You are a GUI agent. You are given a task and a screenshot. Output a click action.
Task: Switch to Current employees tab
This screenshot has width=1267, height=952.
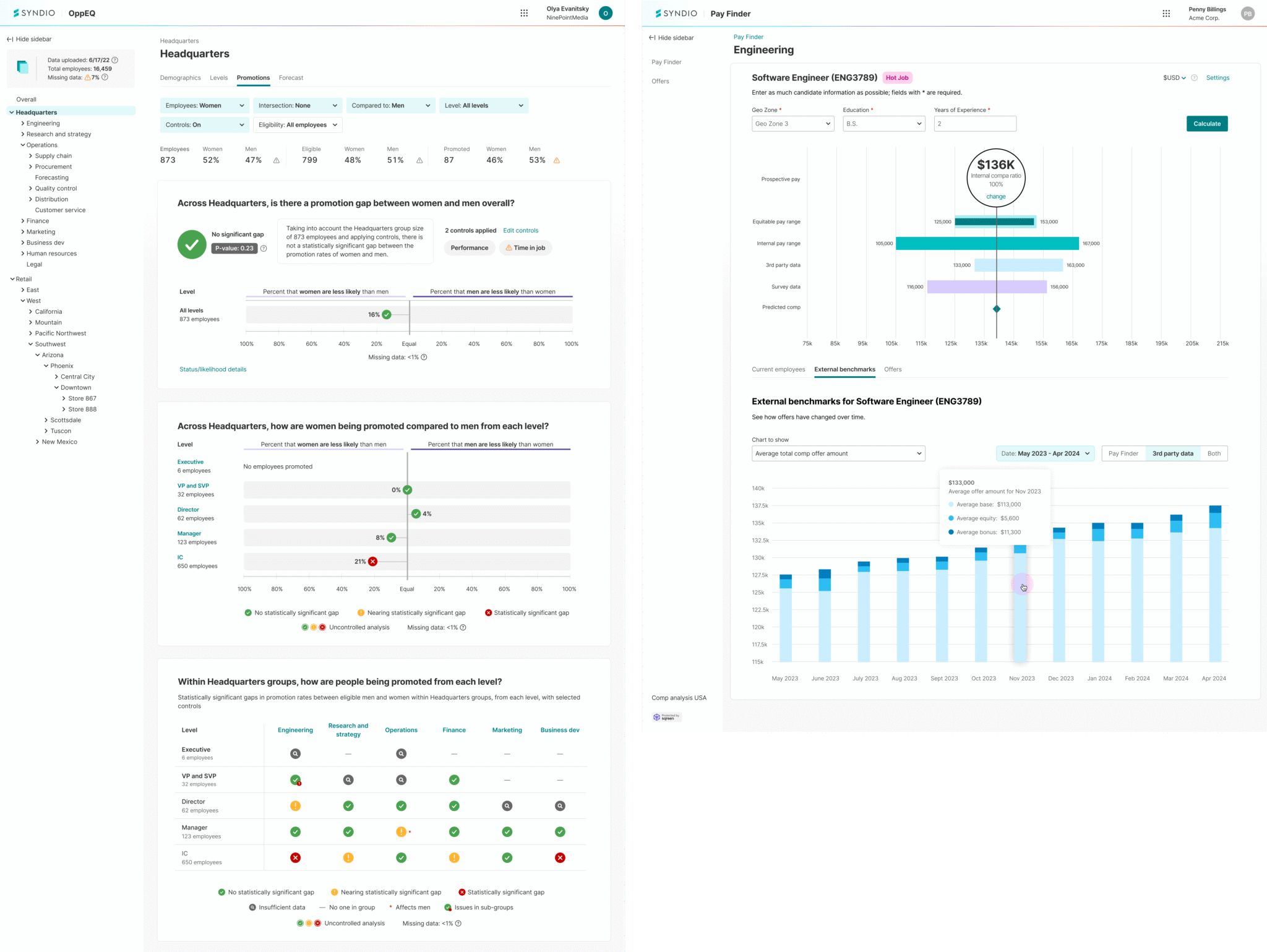point(778,370)
